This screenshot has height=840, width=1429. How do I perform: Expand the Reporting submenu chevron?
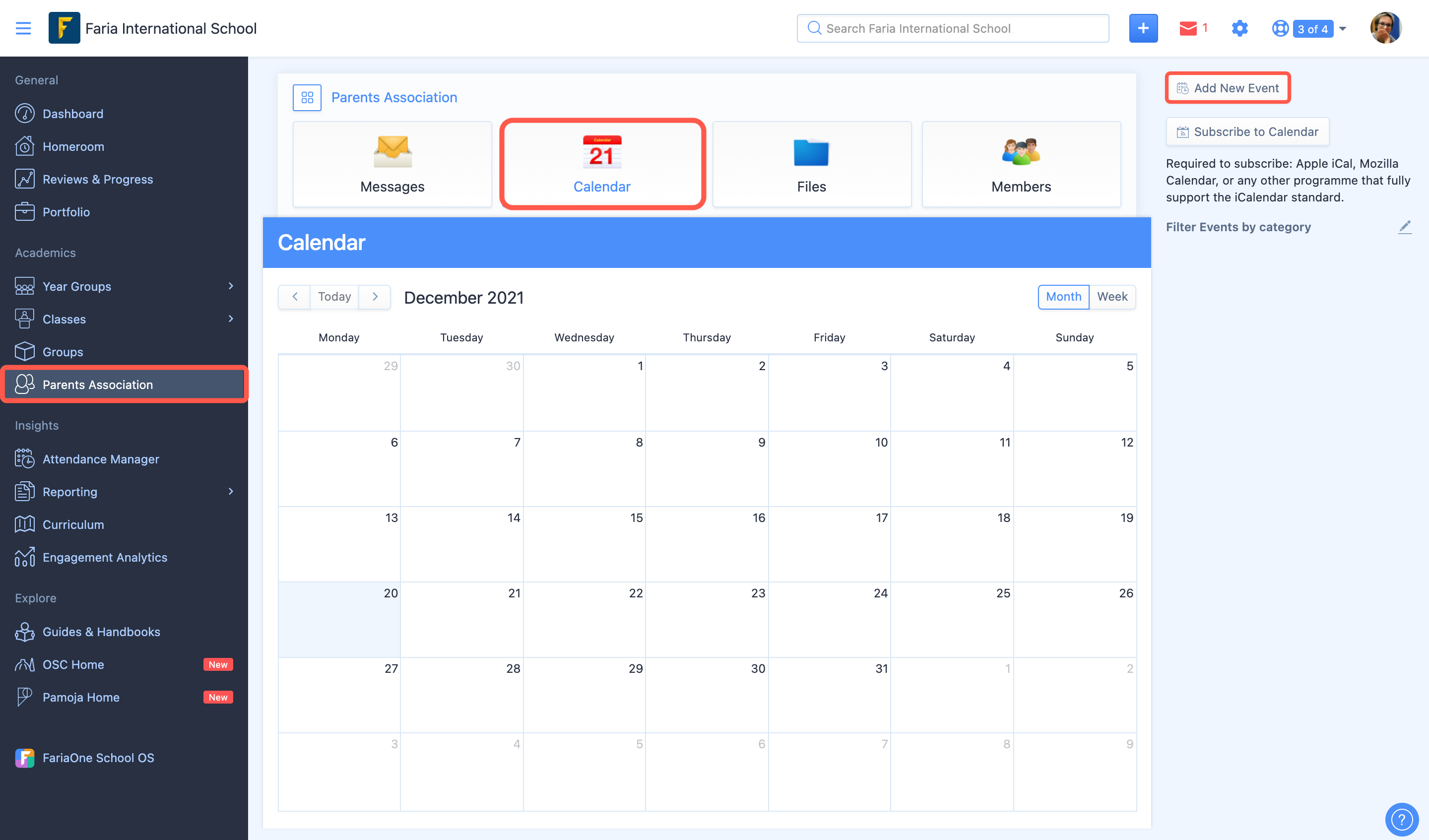click(230, 491)
